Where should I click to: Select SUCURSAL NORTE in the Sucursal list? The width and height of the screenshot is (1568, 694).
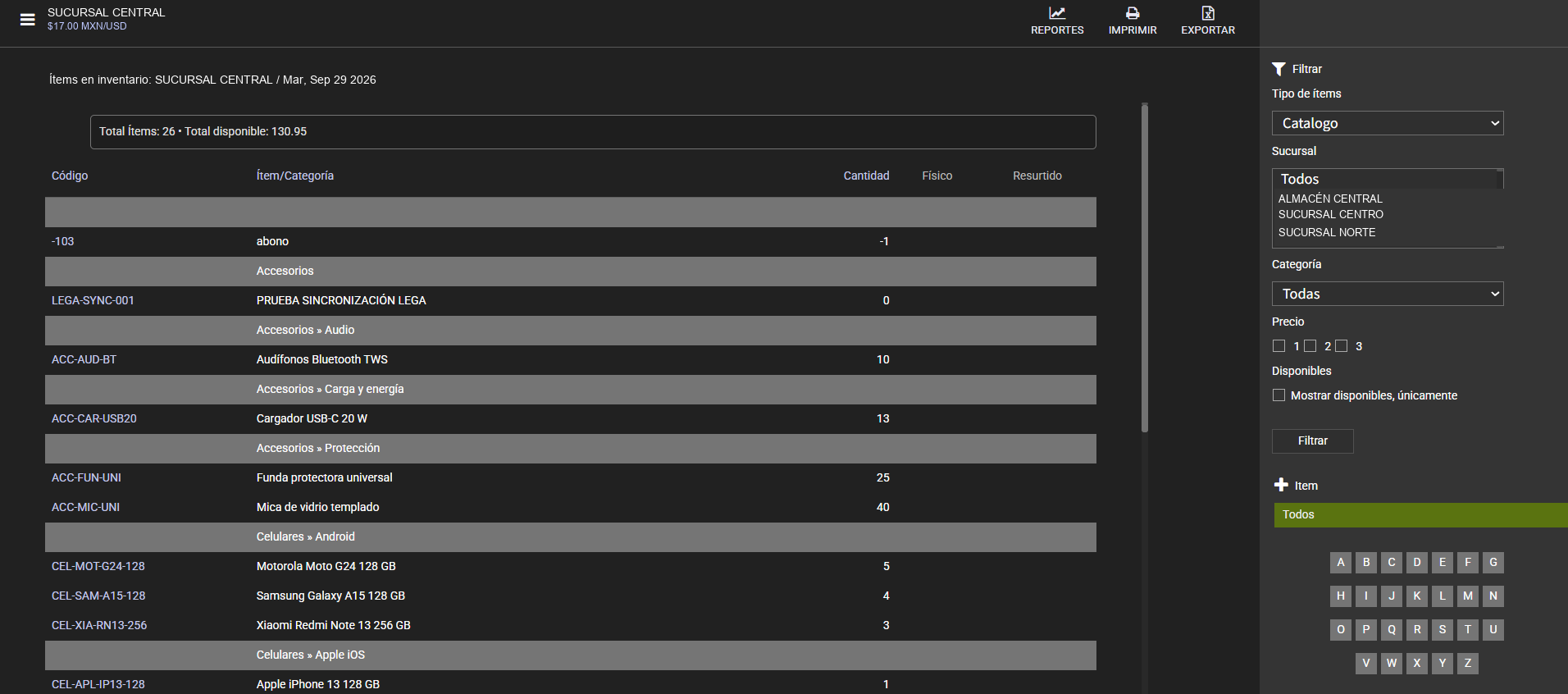[1327, 232]
